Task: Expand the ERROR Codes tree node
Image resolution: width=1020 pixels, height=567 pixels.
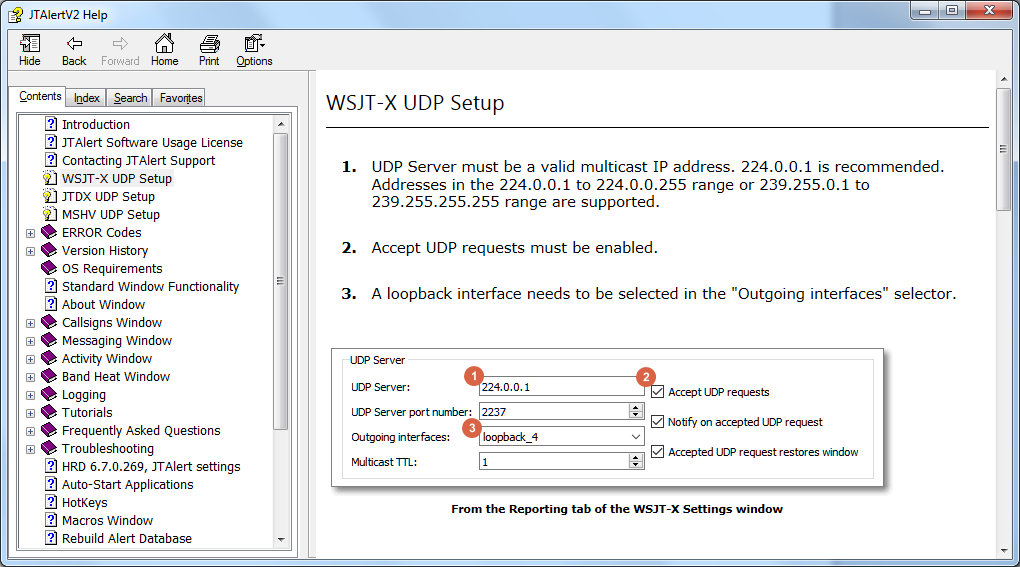Action: click(31, 233)
